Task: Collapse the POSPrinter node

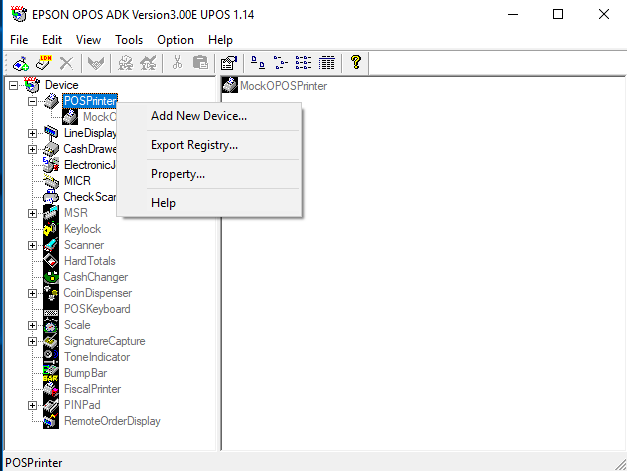Action: coord(32,101)
